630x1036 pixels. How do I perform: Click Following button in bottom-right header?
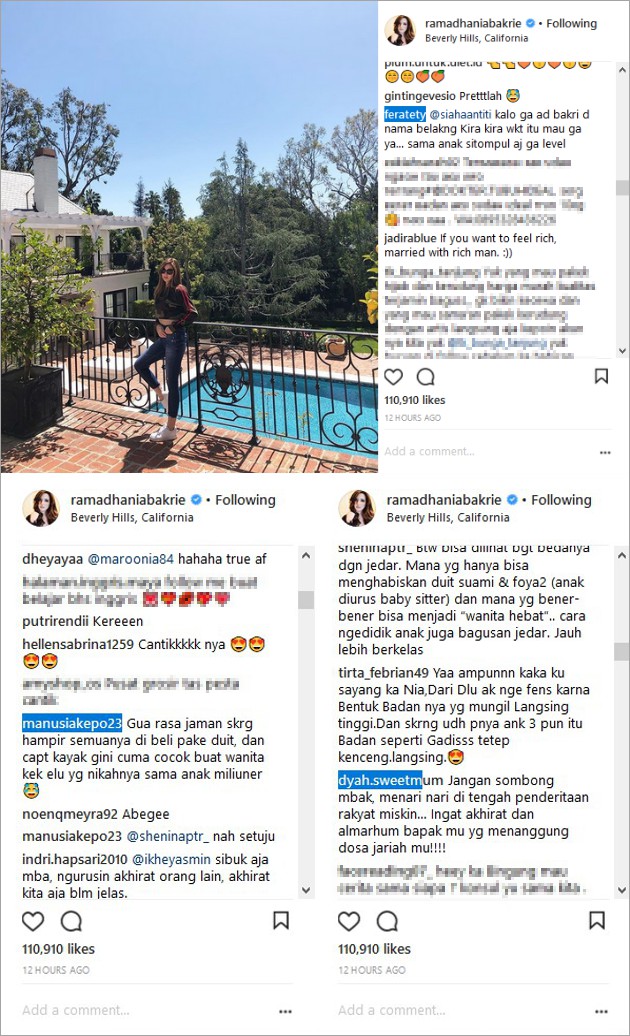coord(561,500)
